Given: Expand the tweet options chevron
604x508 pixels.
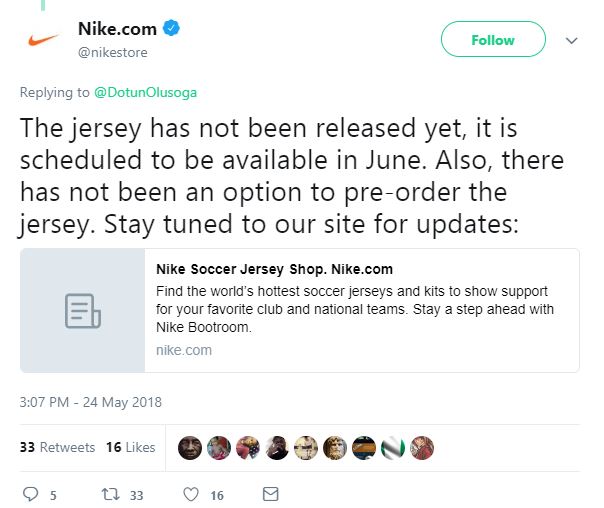Looking at the screenshot, I should click(572, 41).
